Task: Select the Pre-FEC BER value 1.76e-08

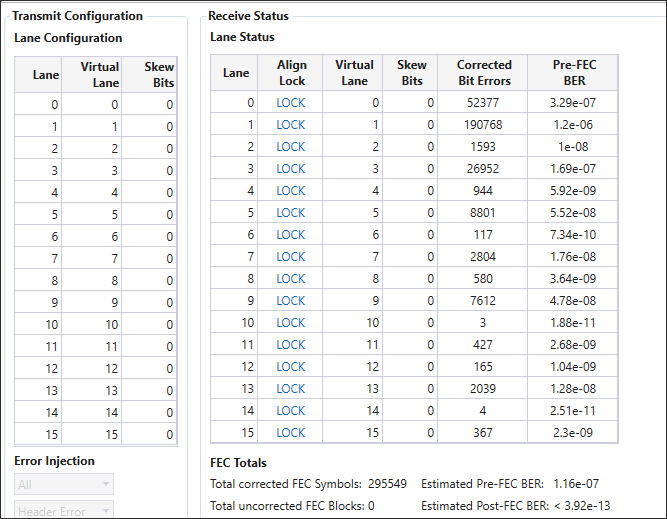Action: click(x=573, y=257)
